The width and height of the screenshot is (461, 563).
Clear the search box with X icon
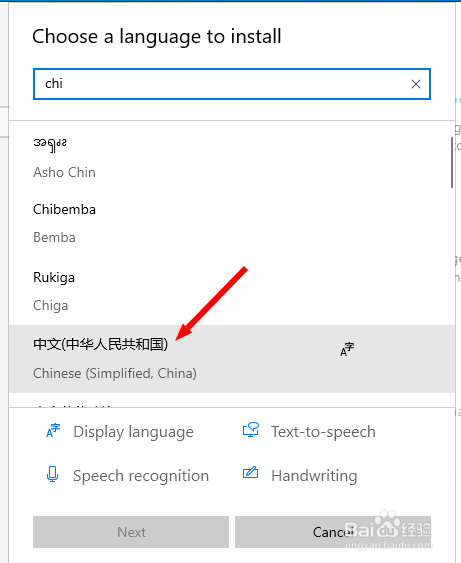click(416, 84)
